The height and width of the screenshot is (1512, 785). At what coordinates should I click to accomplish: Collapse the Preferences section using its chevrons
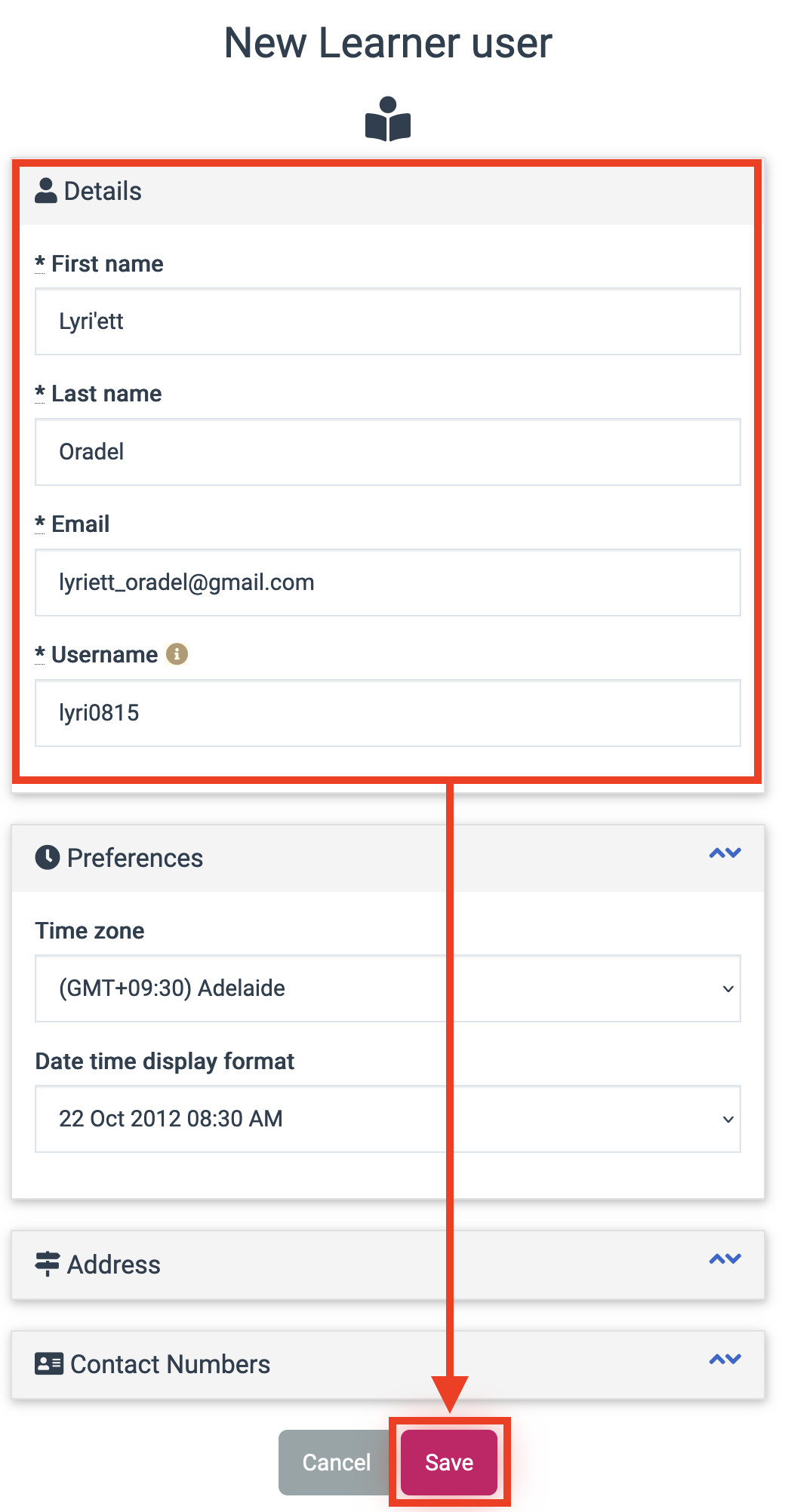coord(725,853)
